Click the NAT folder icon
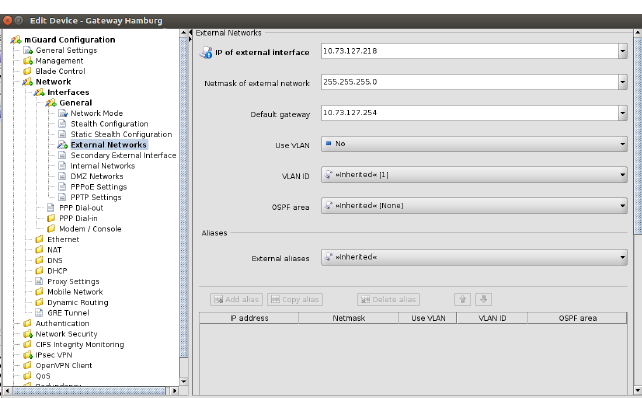This screenshot has width=642, height=398. click(39, 250)
